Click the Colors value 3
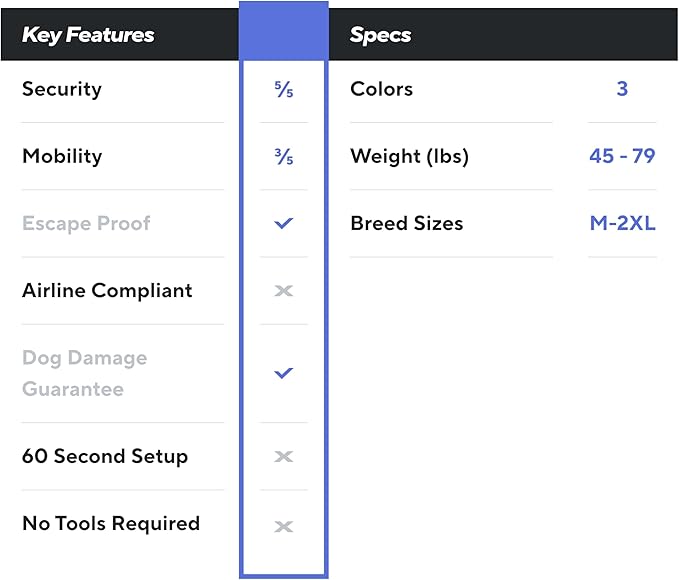 click(x=622, y=89)
